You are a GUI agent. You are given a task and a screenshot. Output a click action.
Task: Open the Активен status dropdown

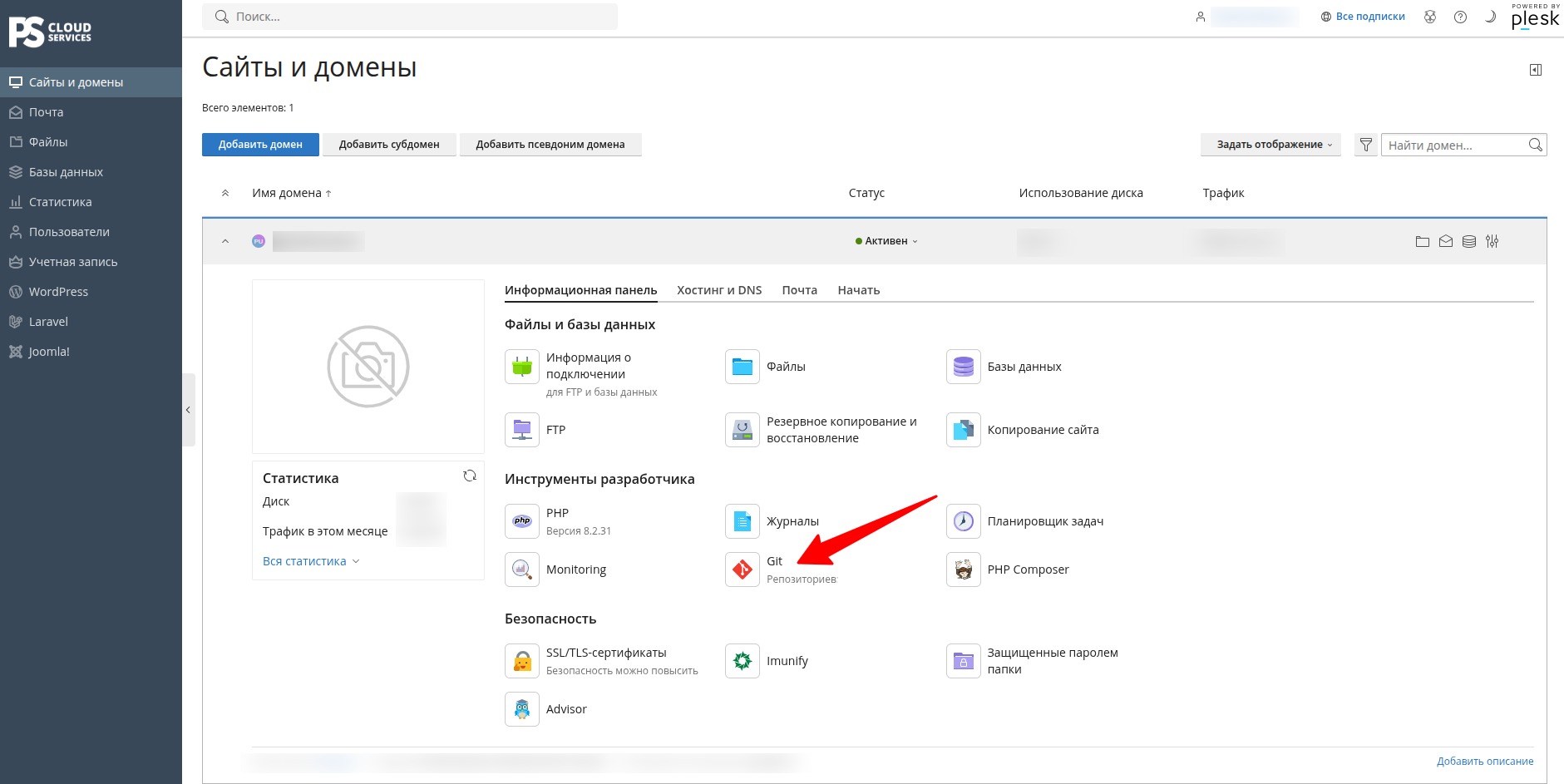886,241
